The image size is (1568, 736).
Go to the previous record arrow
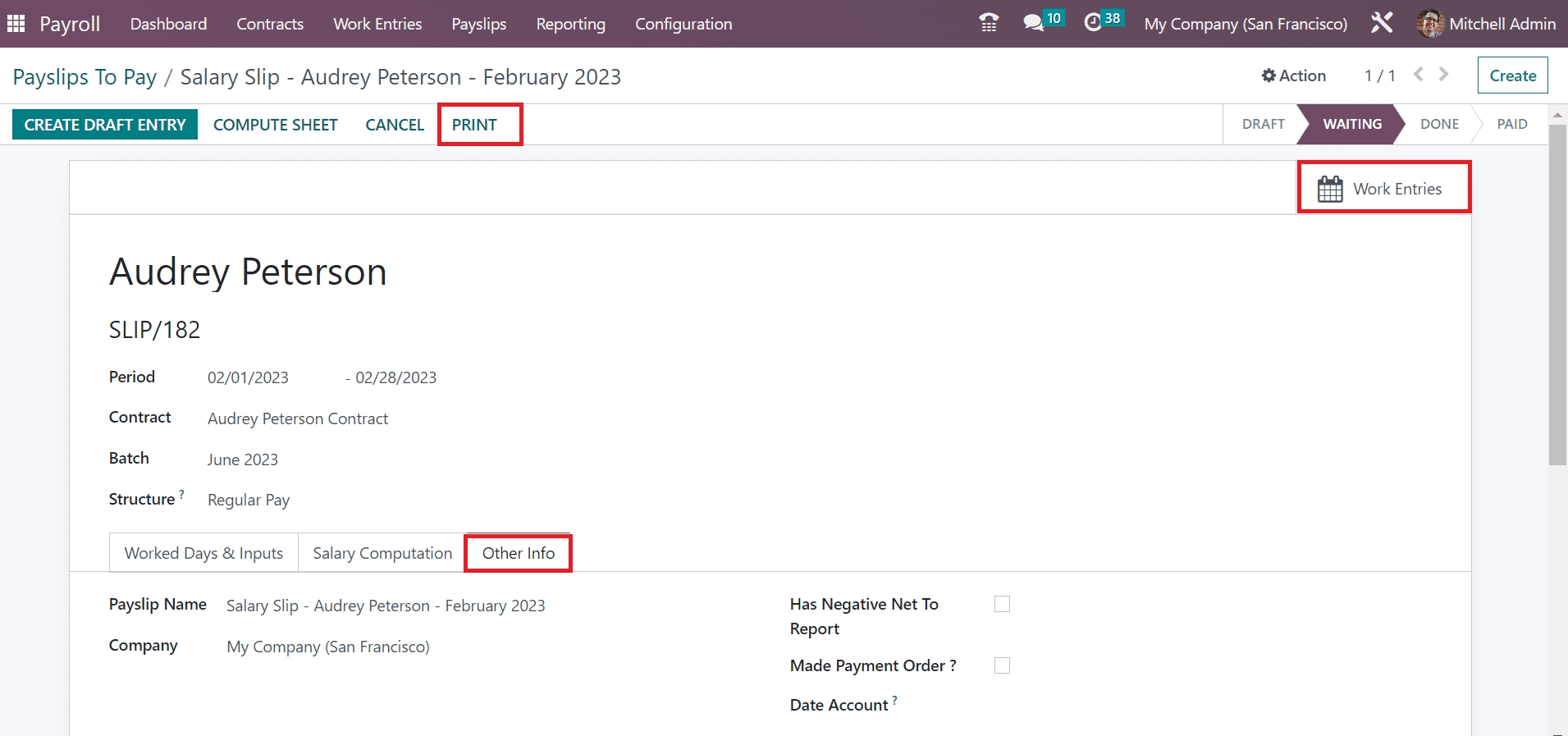(1419, 75)
